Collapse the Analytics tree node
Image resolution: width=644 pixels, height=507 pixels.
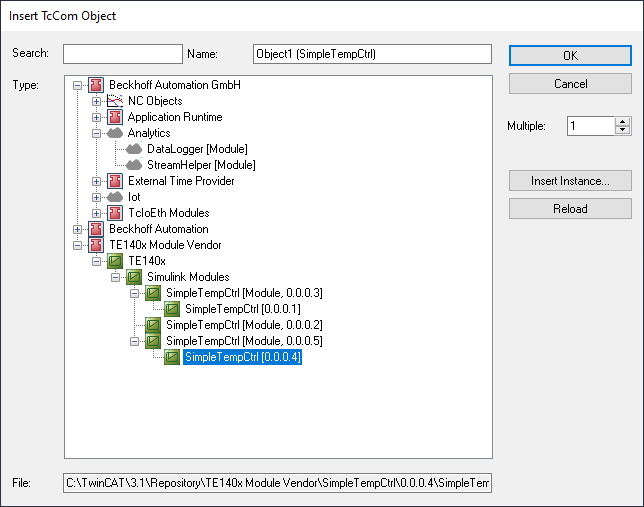pos(96,133)
